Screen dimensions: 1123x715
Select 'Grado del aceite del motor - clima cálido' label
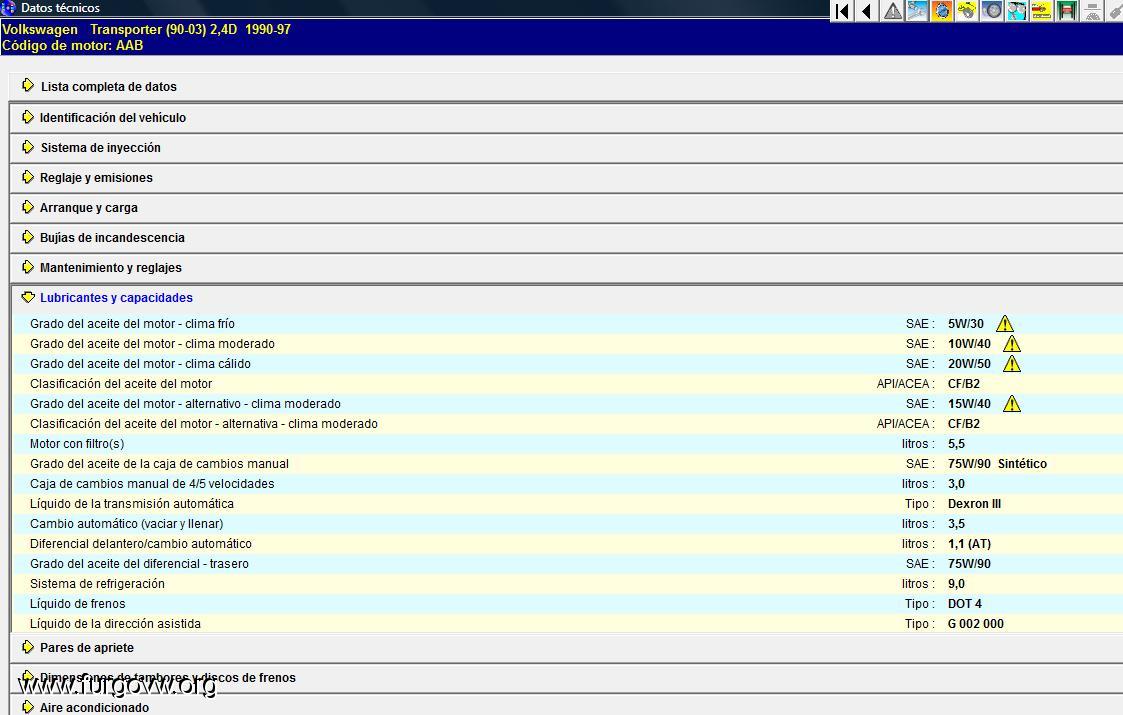click(x=140, y=364)
